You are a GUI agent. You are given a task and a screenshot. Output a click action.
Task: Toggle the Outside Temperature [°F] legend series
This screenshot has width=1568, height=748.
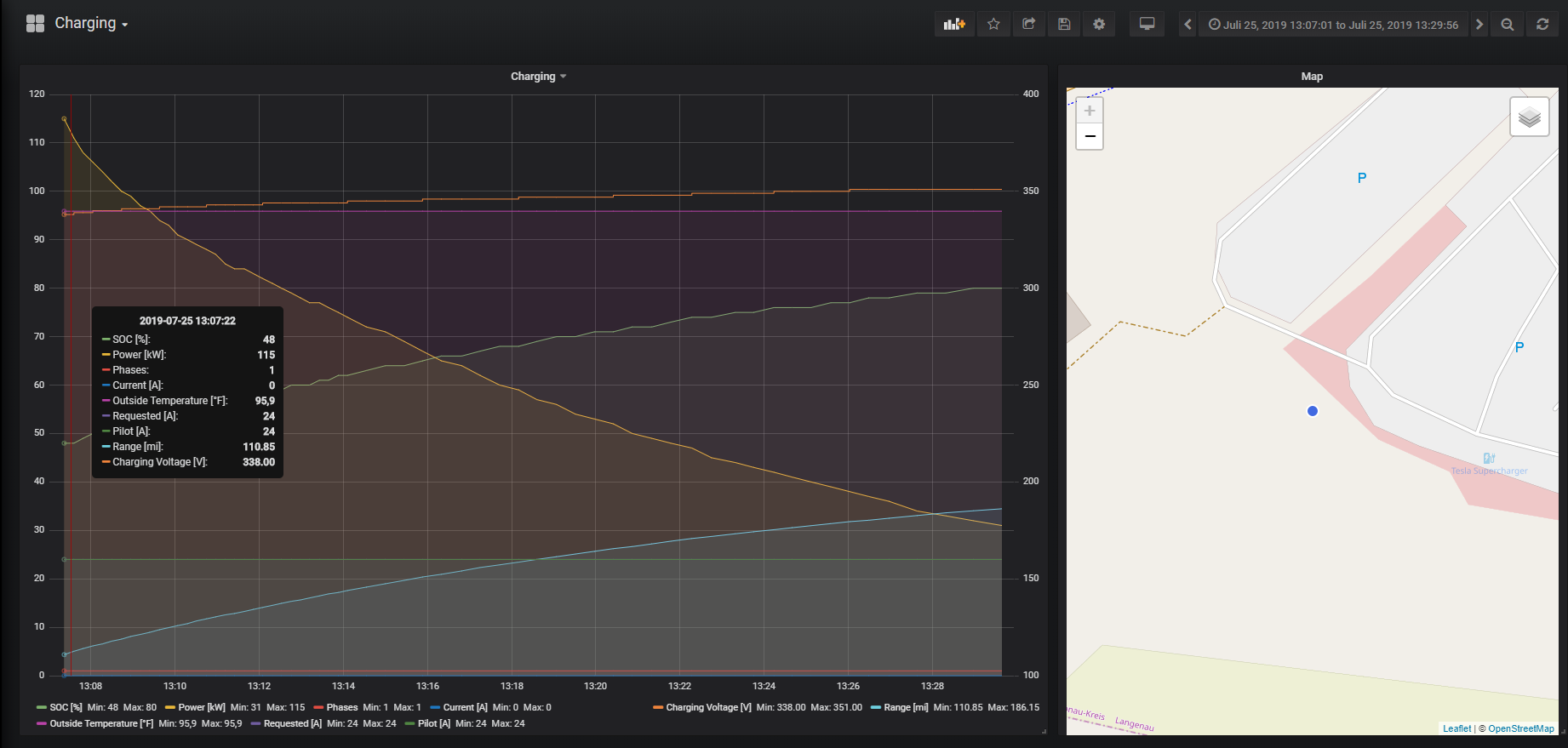(101, 723)
